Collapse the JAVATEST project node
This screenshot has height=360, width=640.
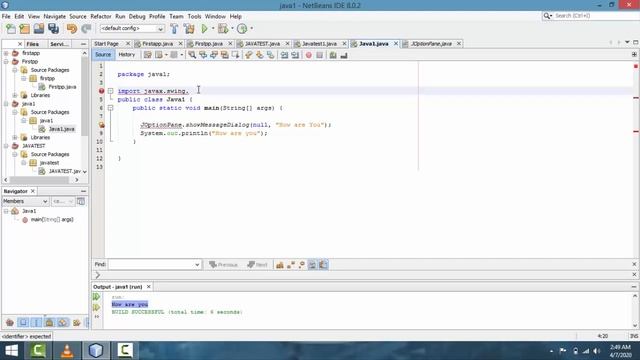pyautogui.click(x=6, y=146)
